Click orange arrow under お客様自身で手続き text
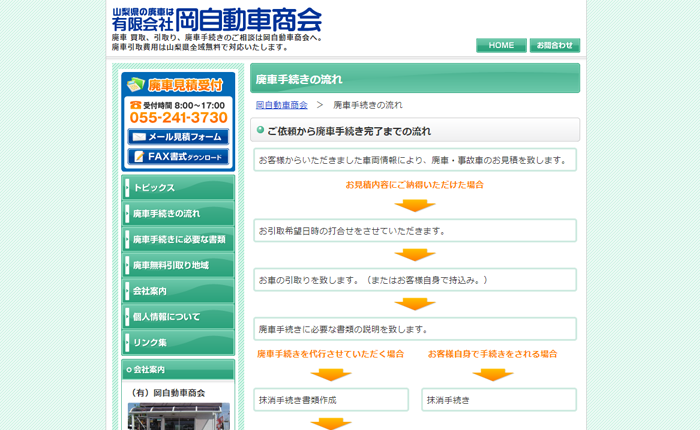This screenshot has height=430, width=700. pos(493,375)
